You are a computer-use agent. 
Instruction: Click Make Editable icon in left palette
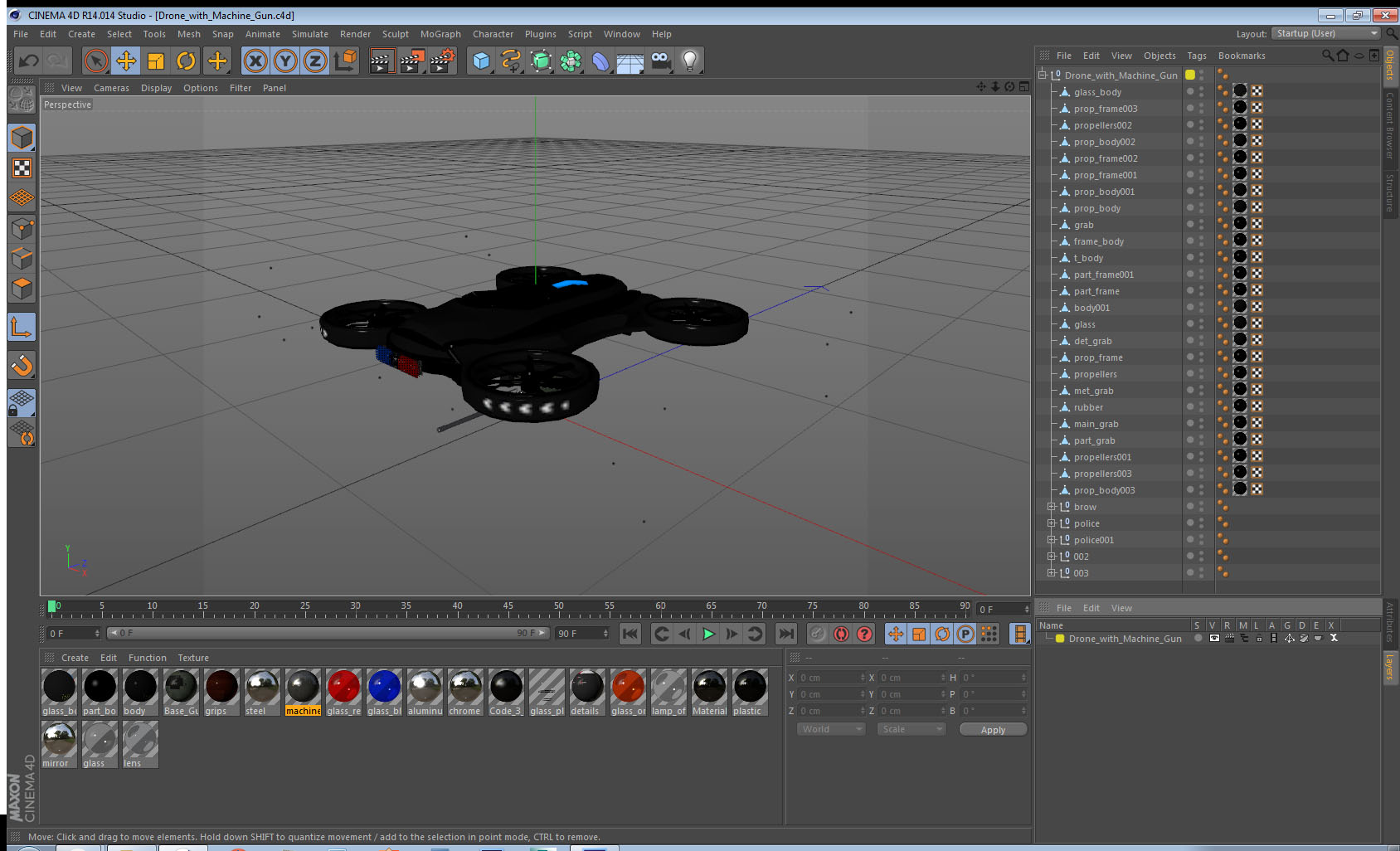tap(22, 100)
